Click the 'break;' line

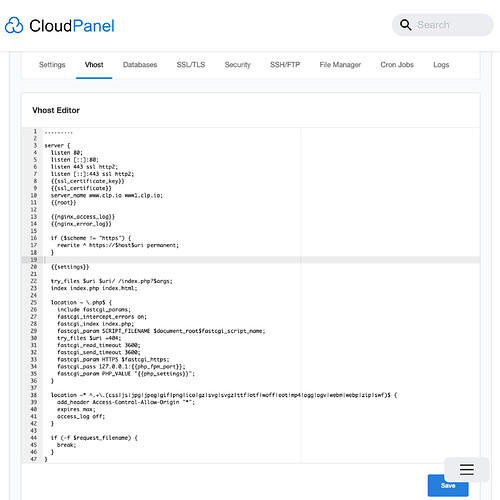coord(67,445)
